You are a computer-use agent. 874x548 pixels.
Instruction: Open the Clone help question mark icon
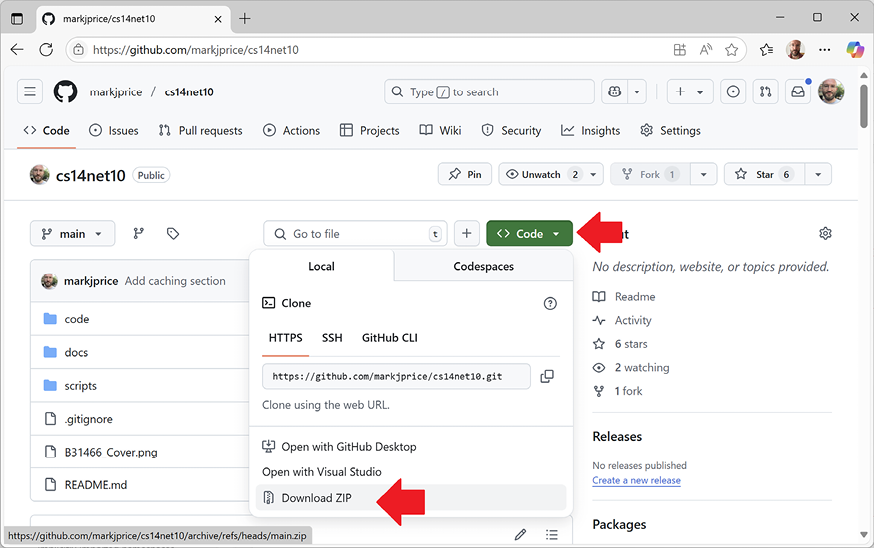tap(550, 303)
